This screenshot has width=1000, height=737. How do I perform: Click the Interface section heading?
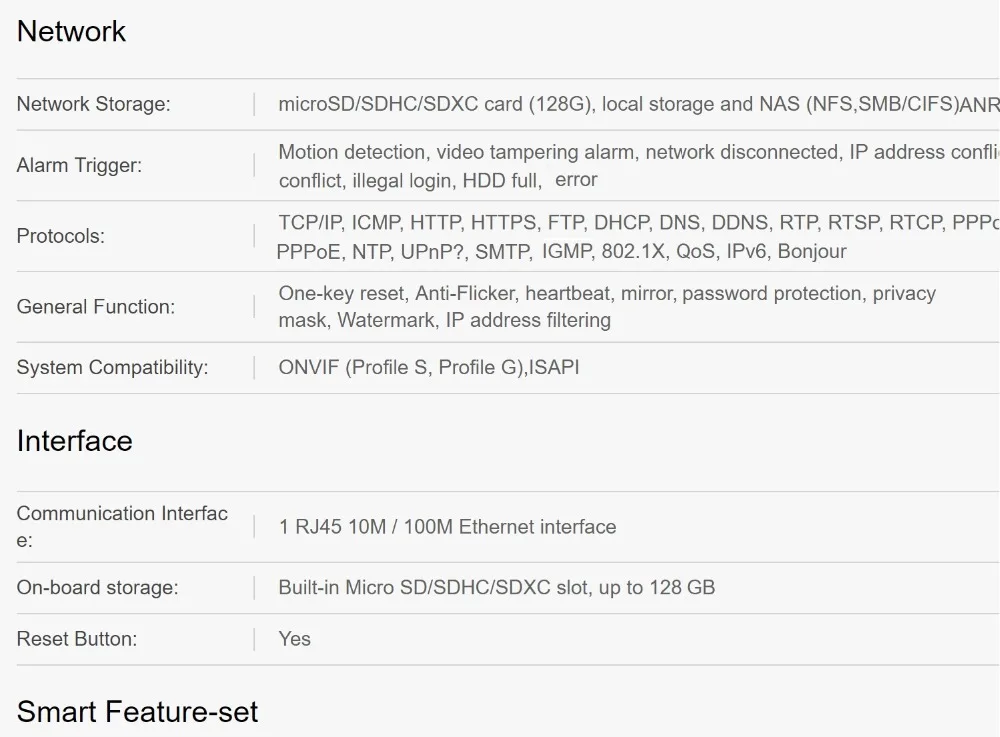tap(74, 441)
